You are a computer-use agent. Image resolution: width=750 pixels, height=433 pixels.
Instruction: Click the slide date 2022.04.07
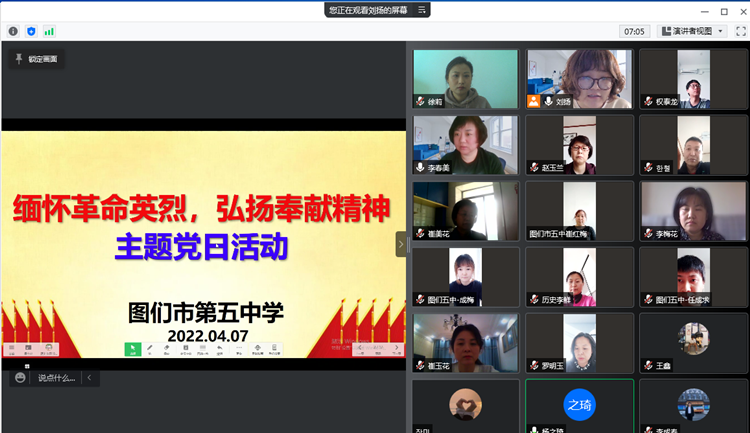tap(208, 336)
